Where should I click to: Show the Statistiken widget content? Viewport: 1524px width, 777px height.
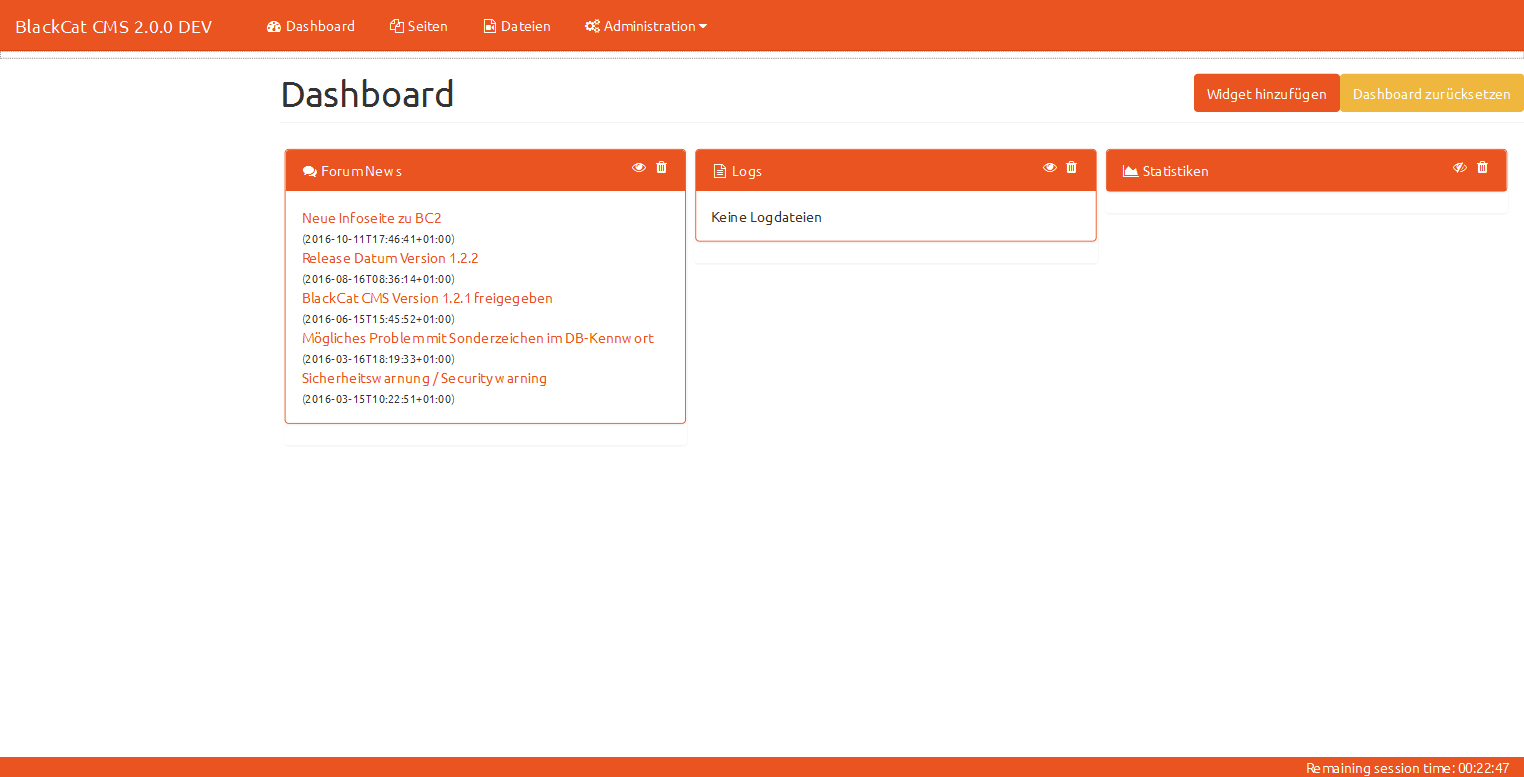[x=1459, y=167]
